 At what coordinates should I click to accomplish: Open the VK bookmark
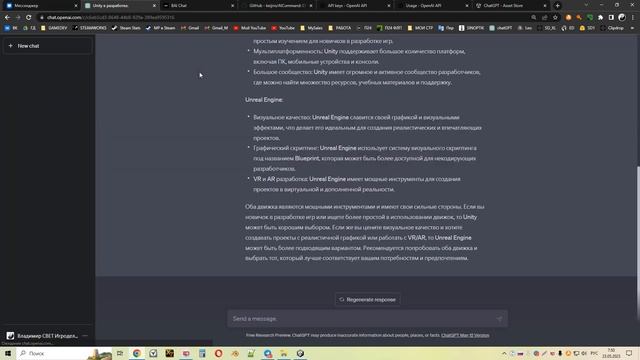coord(11,28)
